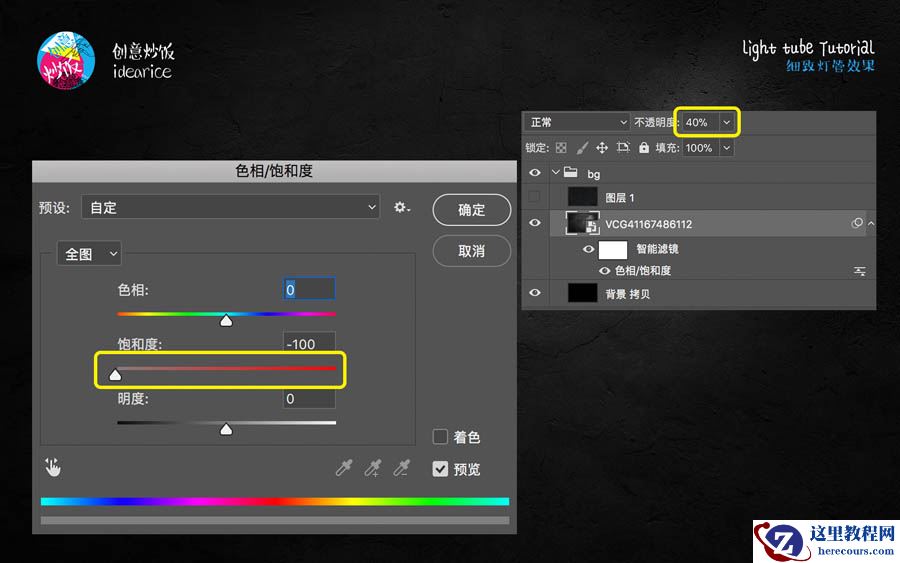Screen dimensions: 900x563
Task: Collapse the bg group chevron
Action: 555,172
